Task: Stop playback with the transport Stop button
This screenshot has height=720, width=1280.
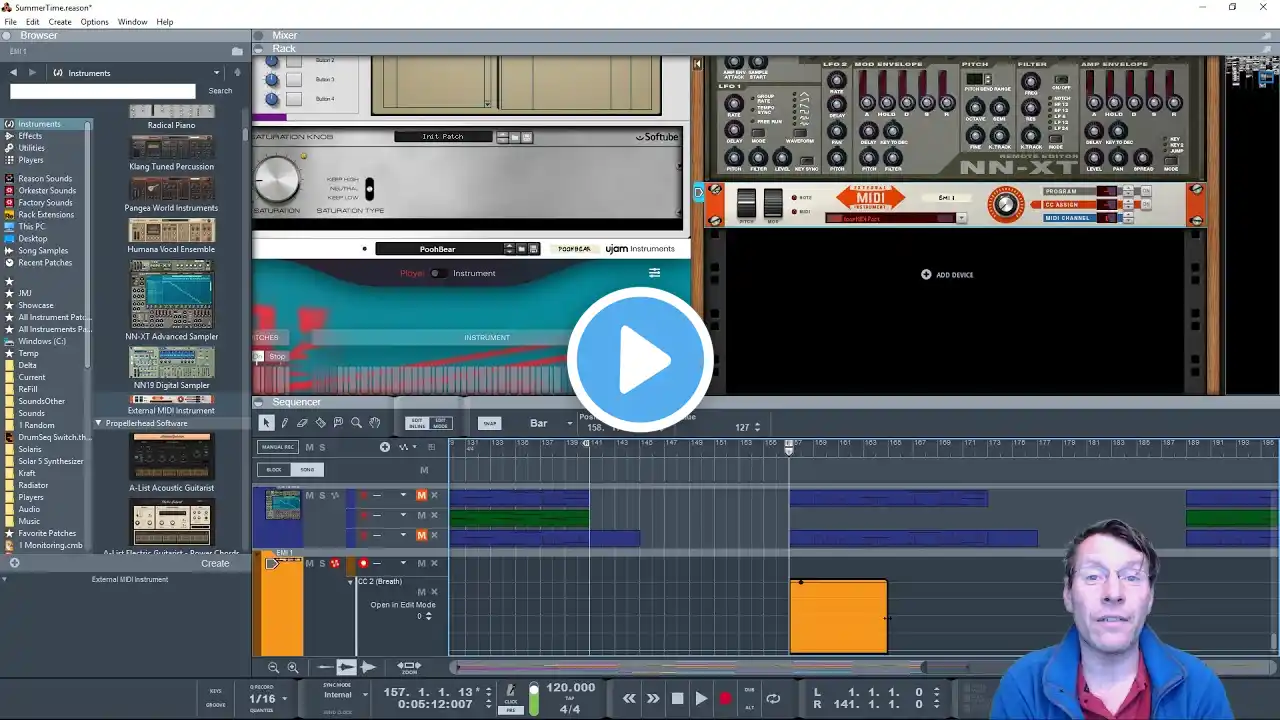Action: (x=677, y=698)
